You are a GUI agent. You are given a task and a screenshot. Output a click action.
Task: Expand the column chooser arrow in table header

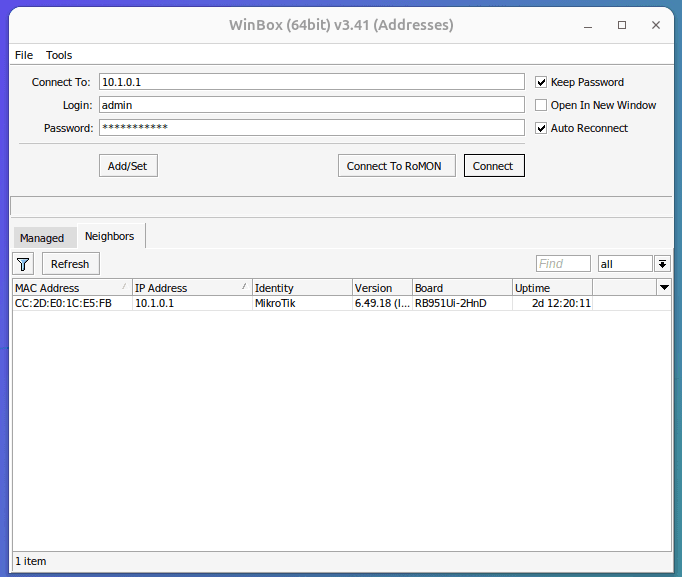tap(664, 288)
